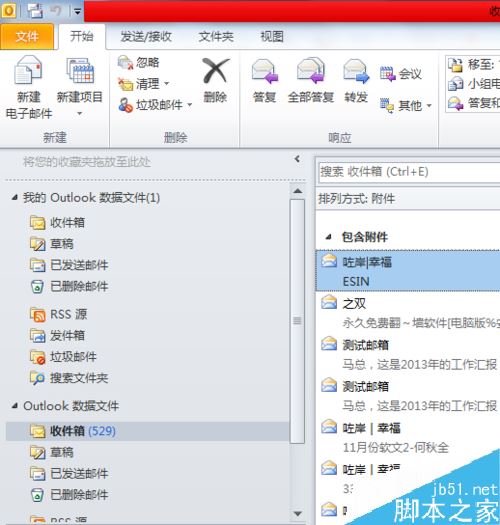Click the Reply & Delete quick step
Viewport: 500px width, 525px height.
pyautogui.click(x=474, y=103)
